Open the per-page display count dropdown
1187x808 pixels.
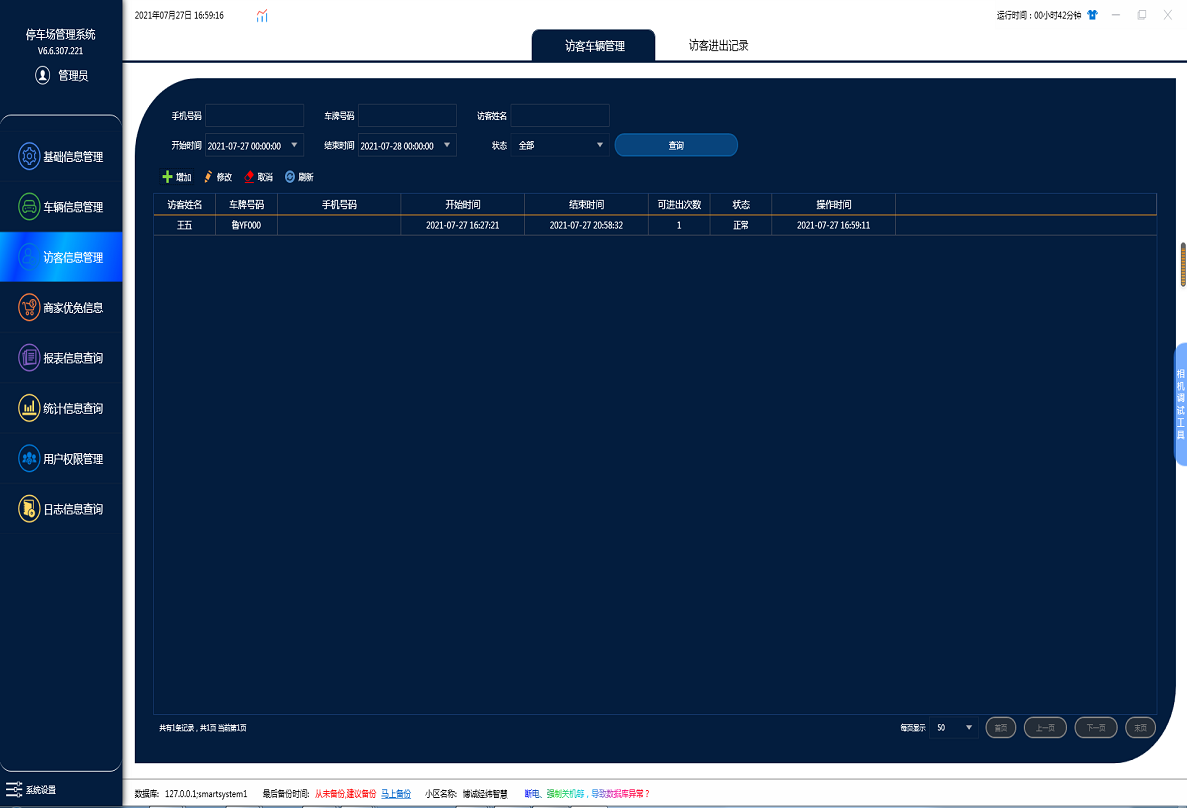pos(968,727)
